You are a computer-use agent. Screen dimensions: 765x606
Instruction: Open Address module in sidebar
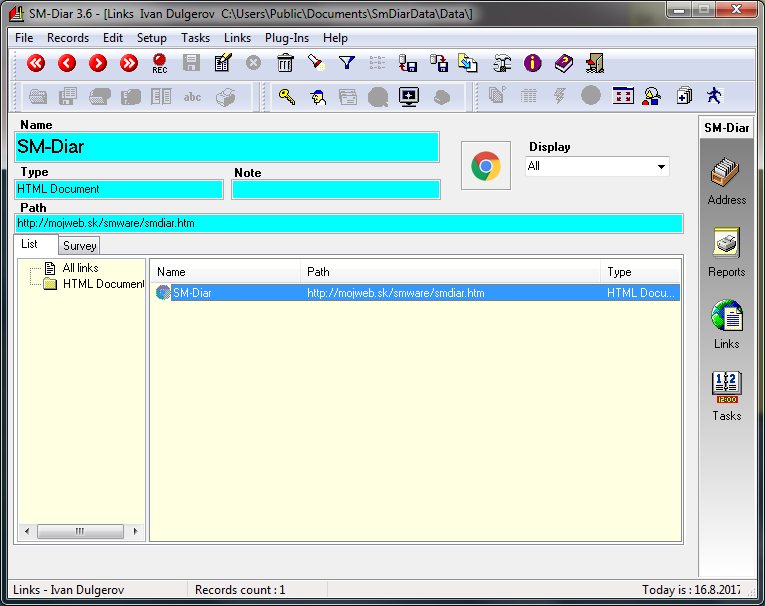pos(726,181)
